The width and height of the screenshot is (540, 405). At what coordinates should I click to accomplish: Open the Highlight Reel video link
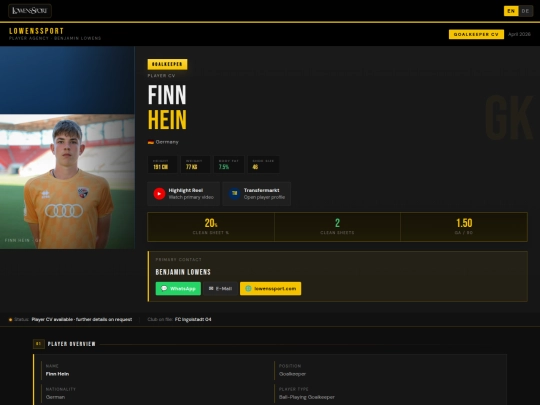184,194
